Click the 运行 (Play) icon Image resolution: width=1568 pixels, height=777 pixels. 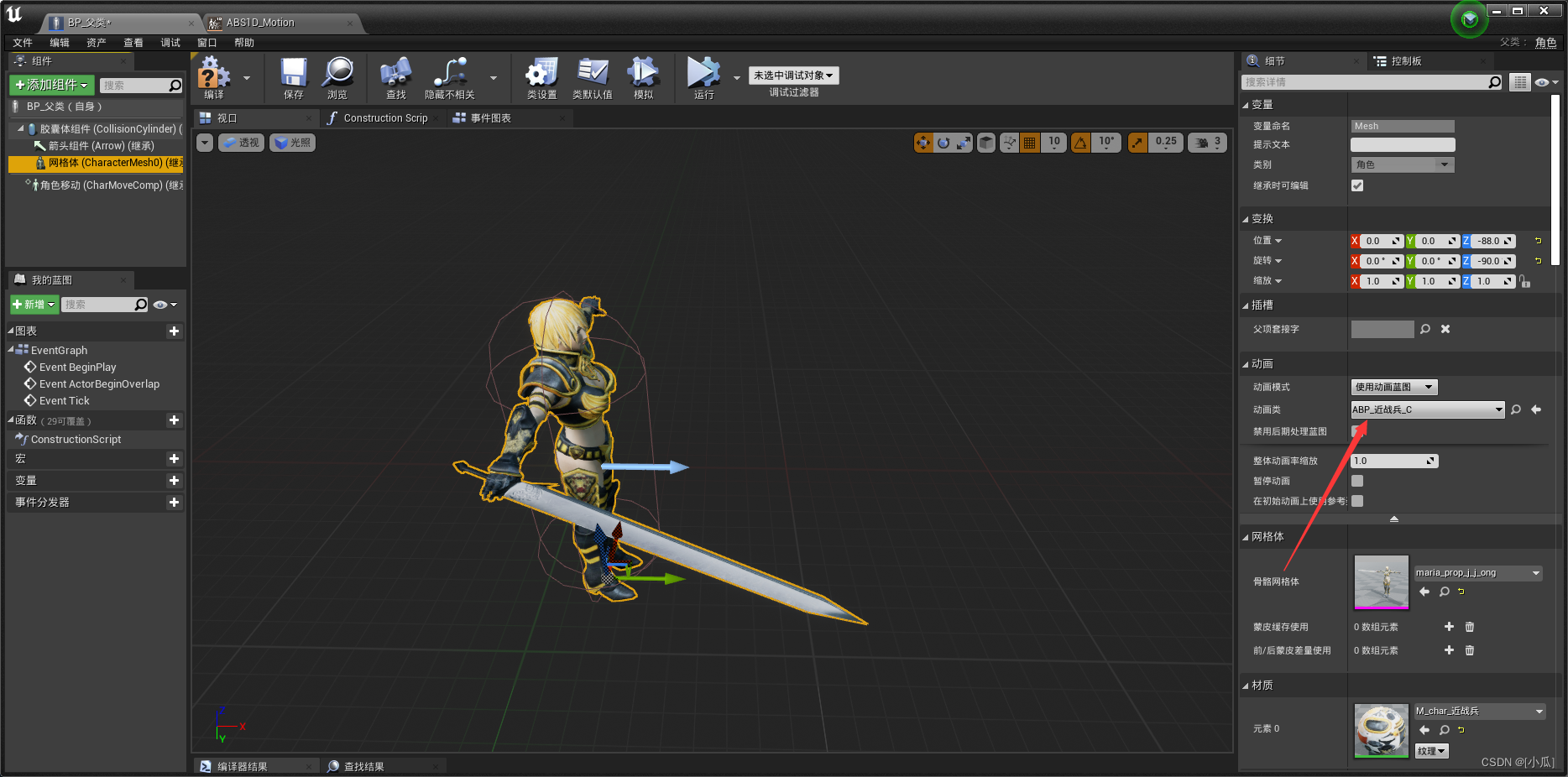point(703,73)
